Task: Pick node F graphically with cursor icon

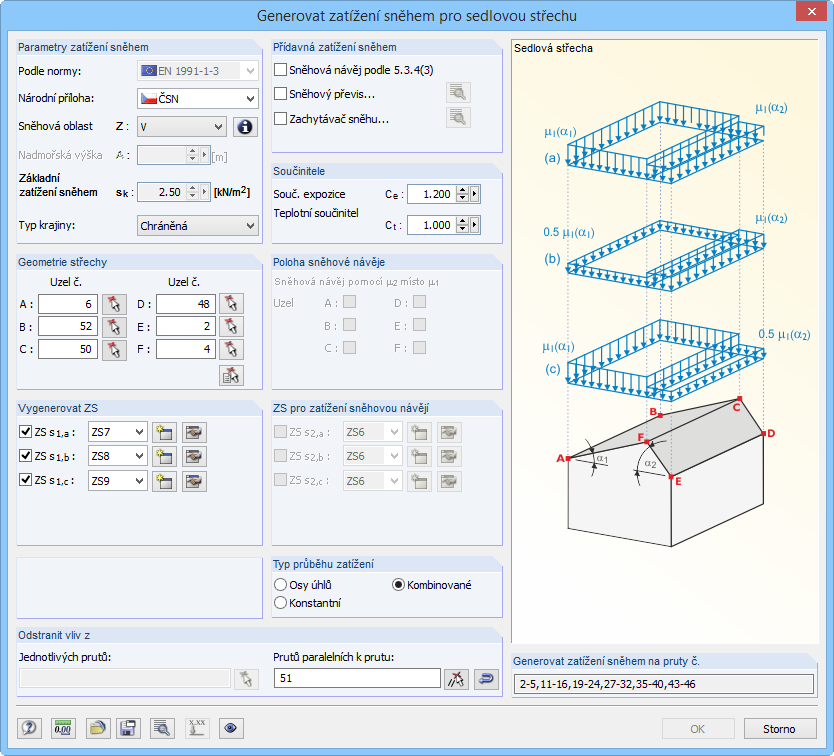Action: tap(231, 350)
